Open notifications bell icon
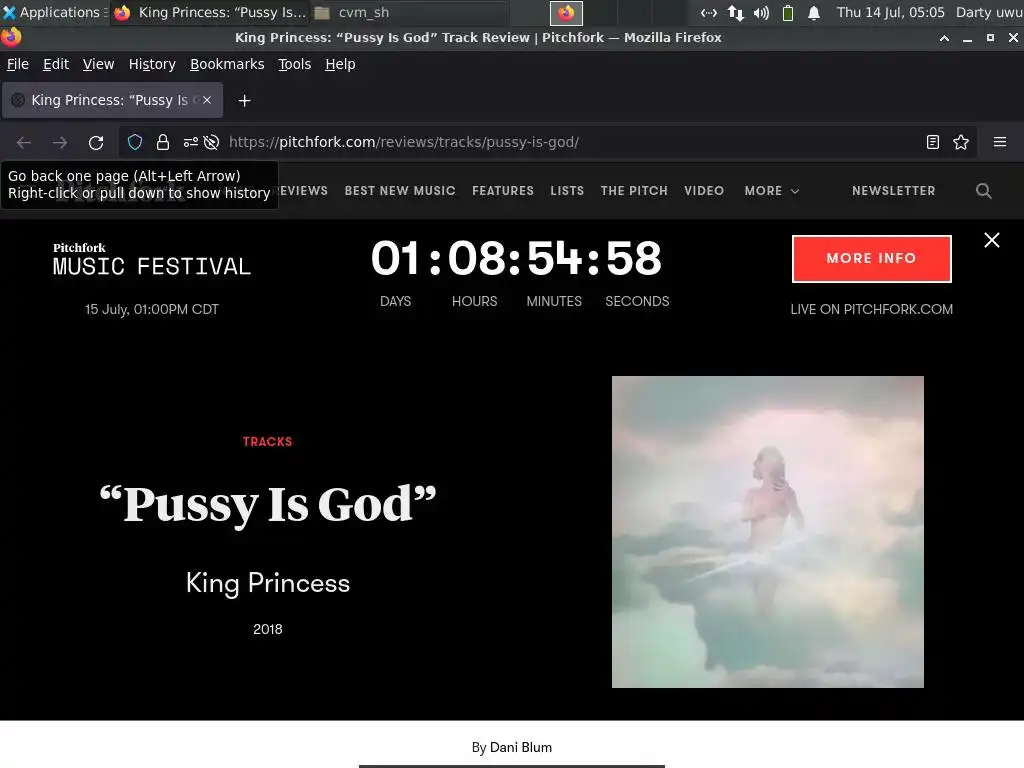Image resolution: width=1024 pixels, height=768 pixels. click(x=814, y=12)
